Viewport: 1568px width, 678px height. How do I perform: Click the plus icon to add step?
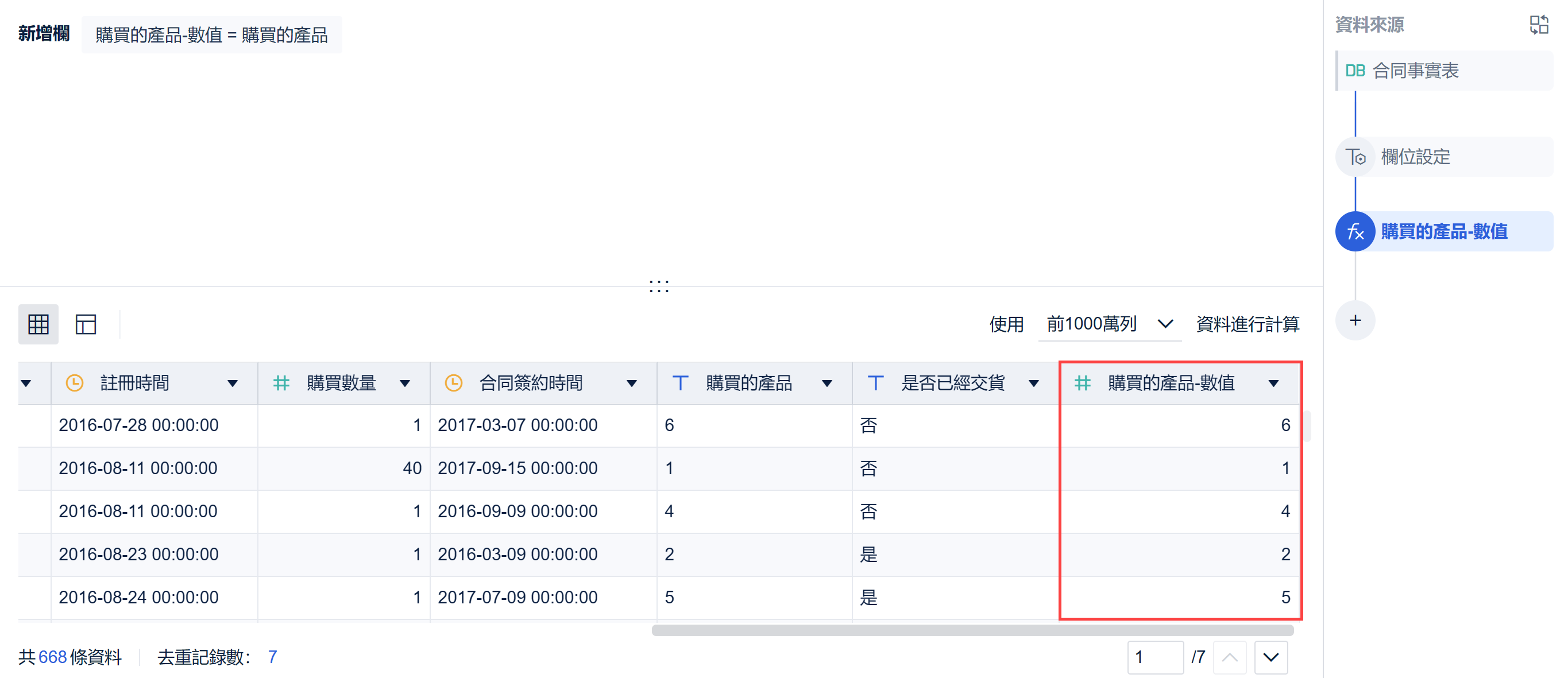tap(1355, 320)
